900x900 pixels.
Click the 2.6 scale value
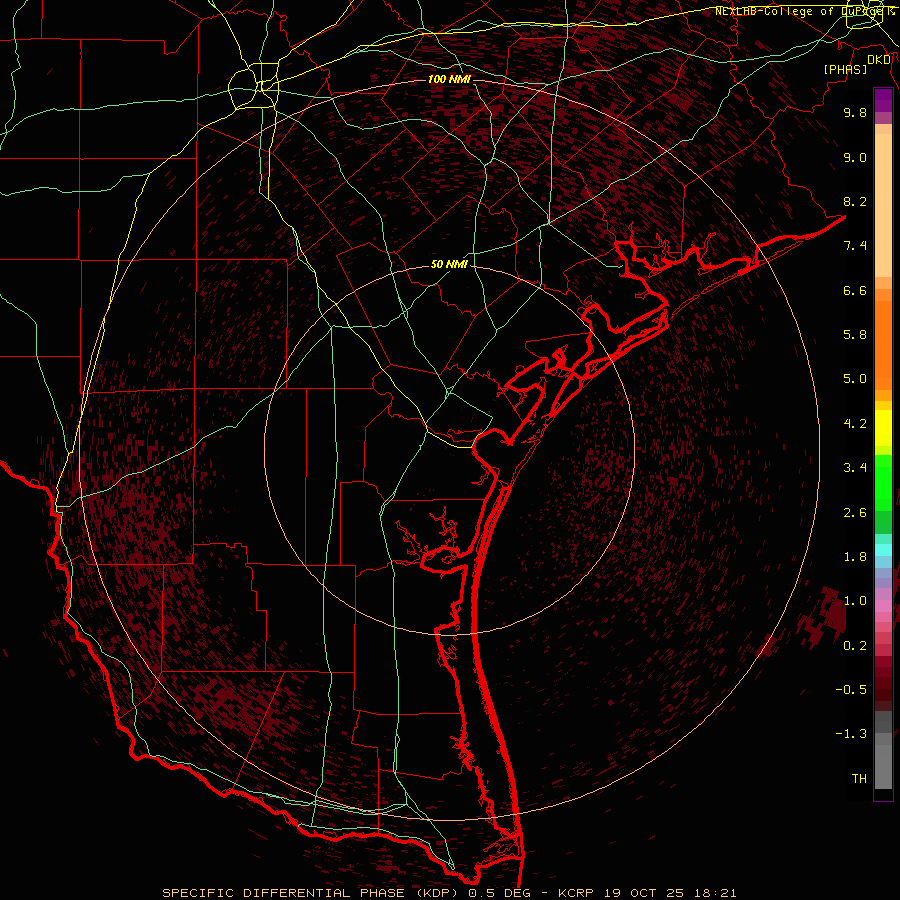pos(855,513)
